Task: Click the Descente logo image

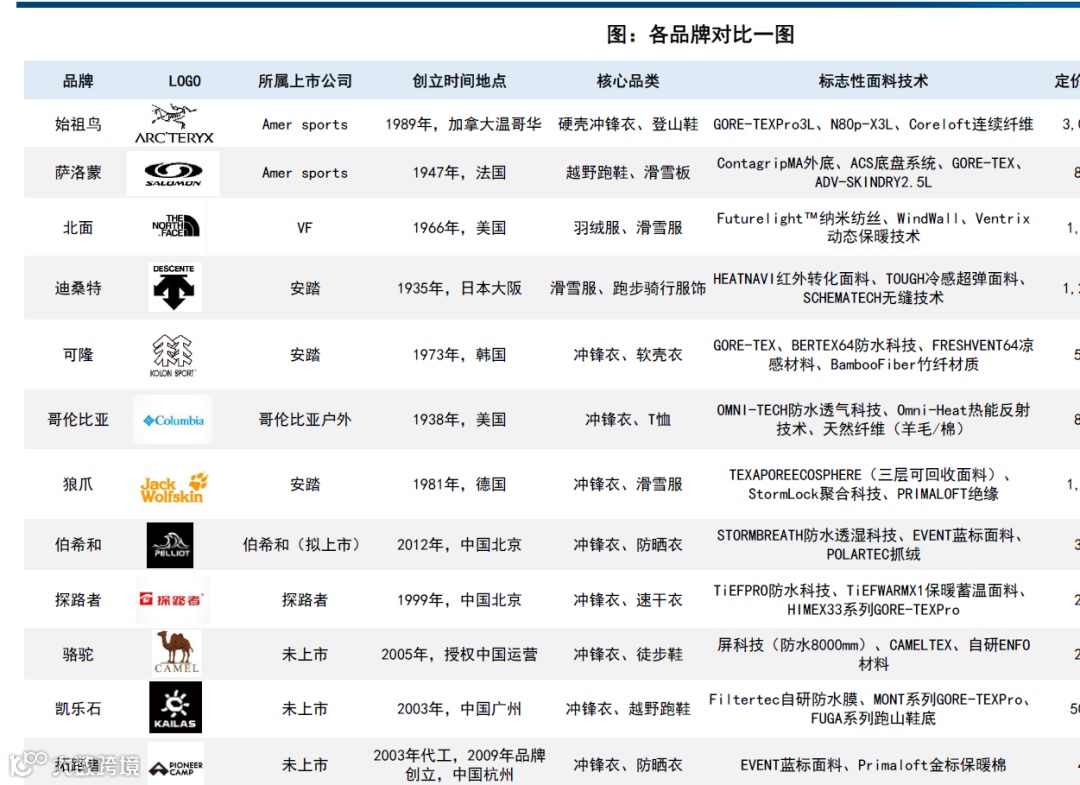Action: pos(175,286)
